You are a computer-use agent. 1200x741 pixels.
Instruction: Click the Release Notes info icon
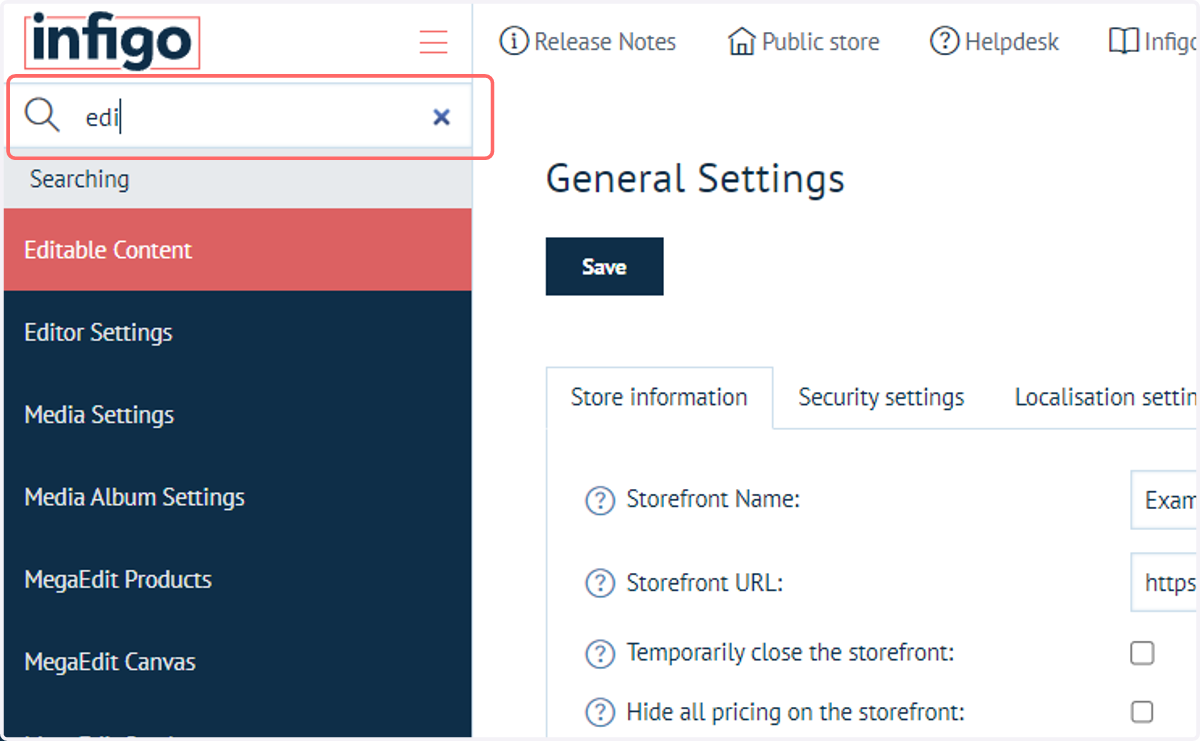(513, 42)
